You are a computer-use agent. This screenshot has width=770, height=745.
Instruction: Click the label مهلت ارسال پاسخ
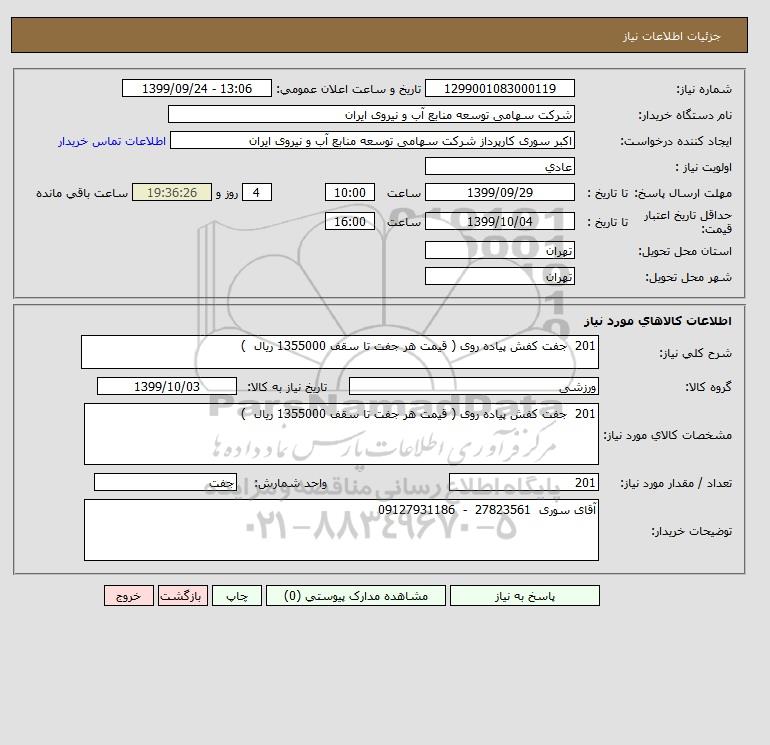pos(684,193)
